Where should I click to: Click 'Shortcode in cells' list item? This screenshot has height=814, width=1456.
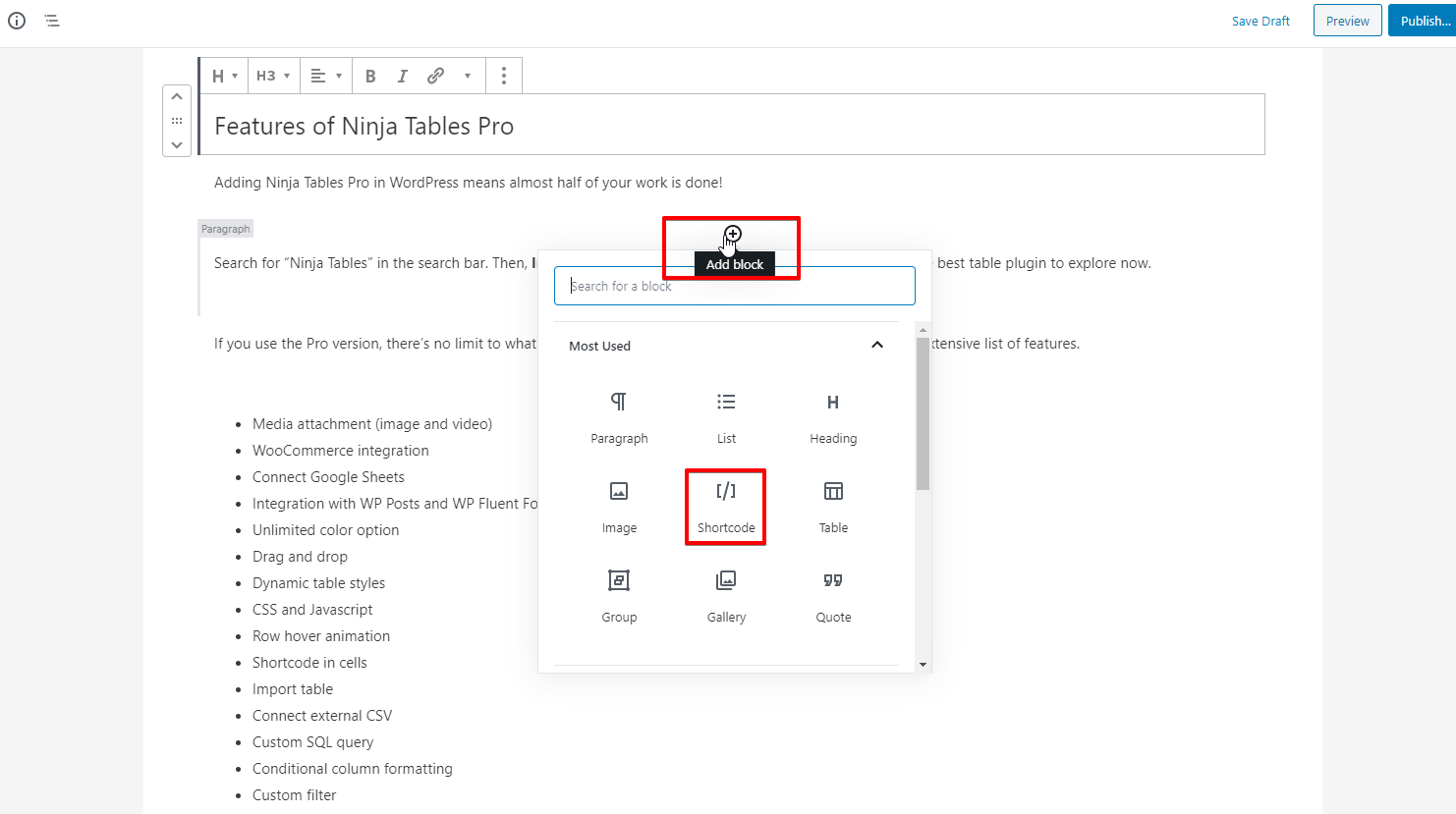click(309, 663)
